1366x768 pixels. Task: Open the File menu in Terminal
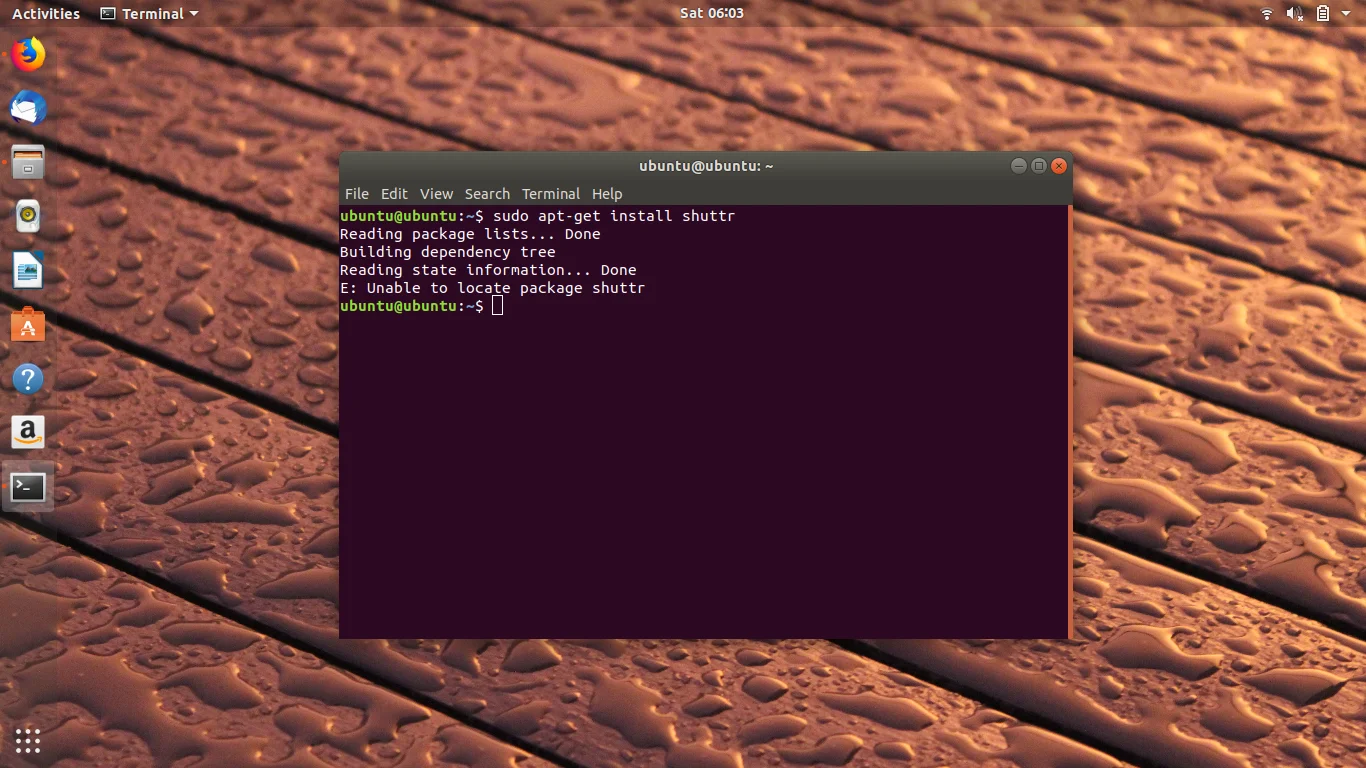point(357,194)
